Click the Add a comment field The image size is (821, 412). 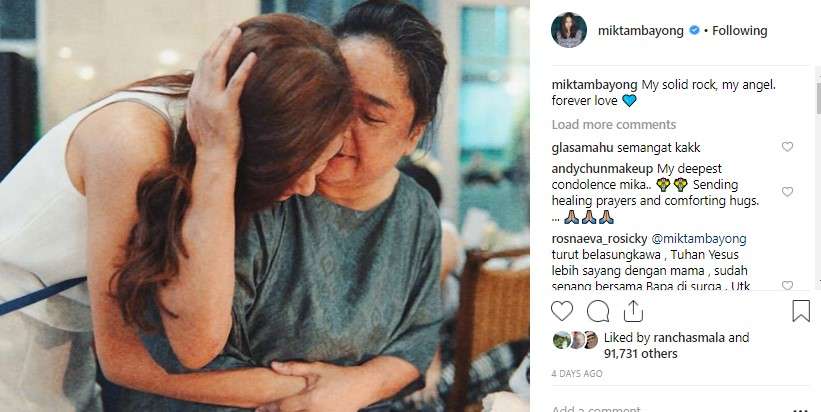pyautogui.click(x=600, y=409)
